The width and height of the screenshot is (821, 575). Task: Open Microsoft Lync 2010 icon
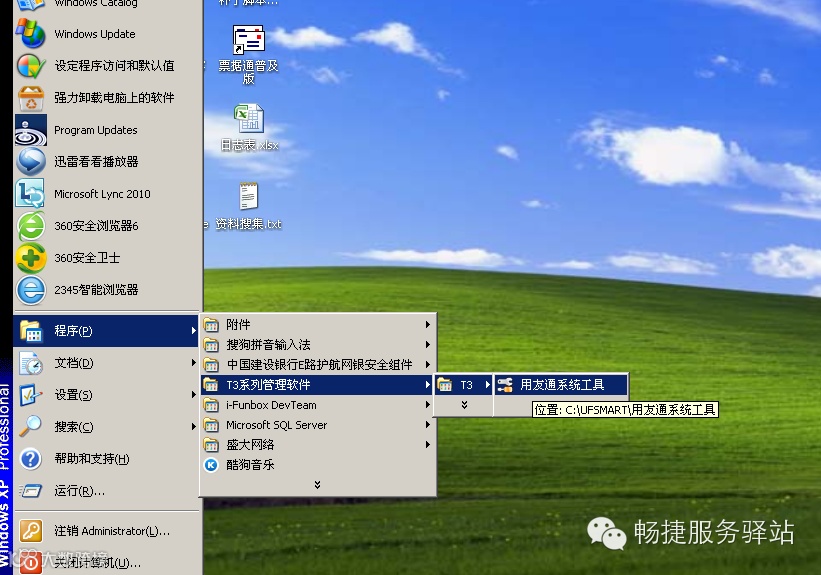tap(30, 194)
